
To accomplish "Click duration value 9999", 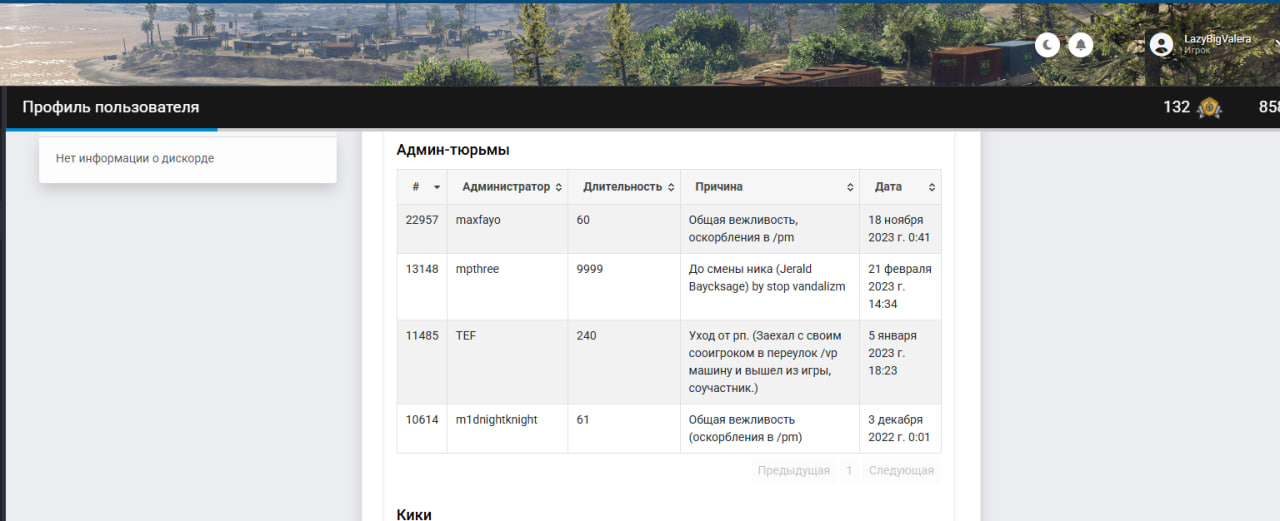I will click(x=590, y=269).
